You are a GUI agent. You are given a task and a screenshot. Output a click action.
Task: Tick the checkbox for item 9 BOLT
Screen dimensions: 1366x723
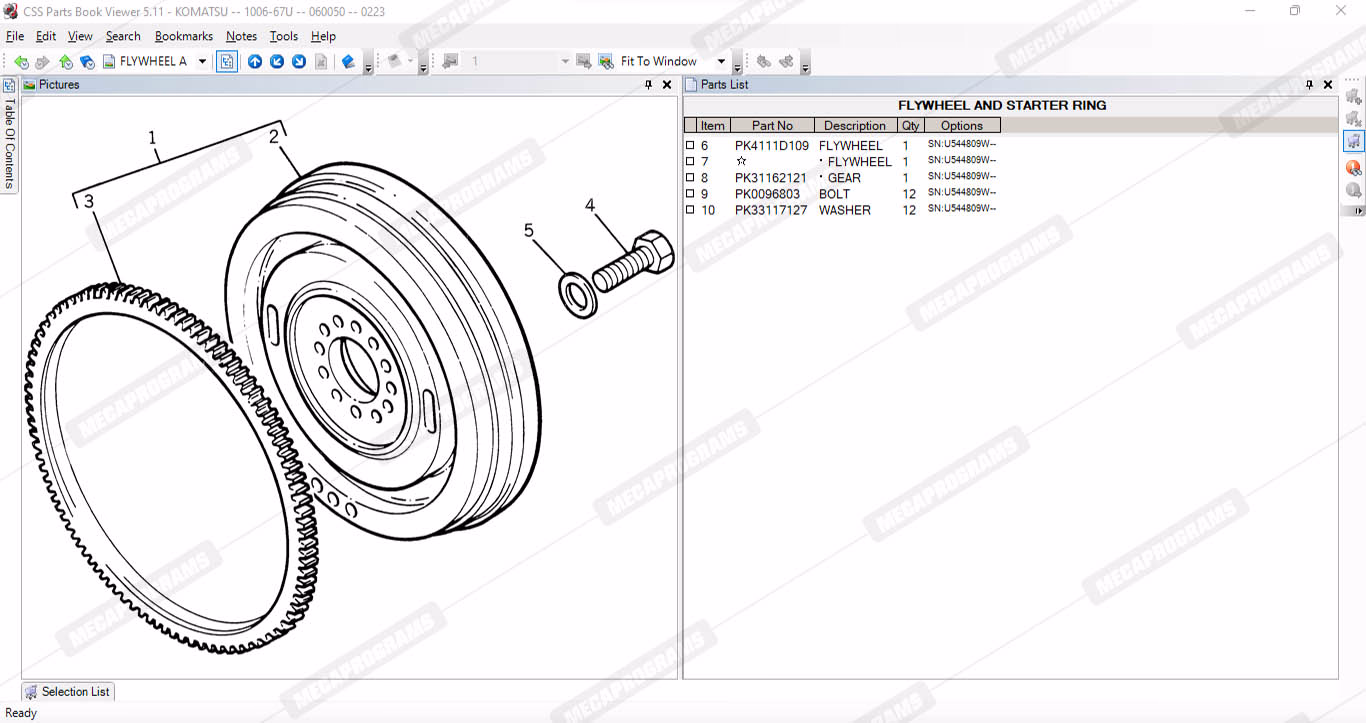690,194
